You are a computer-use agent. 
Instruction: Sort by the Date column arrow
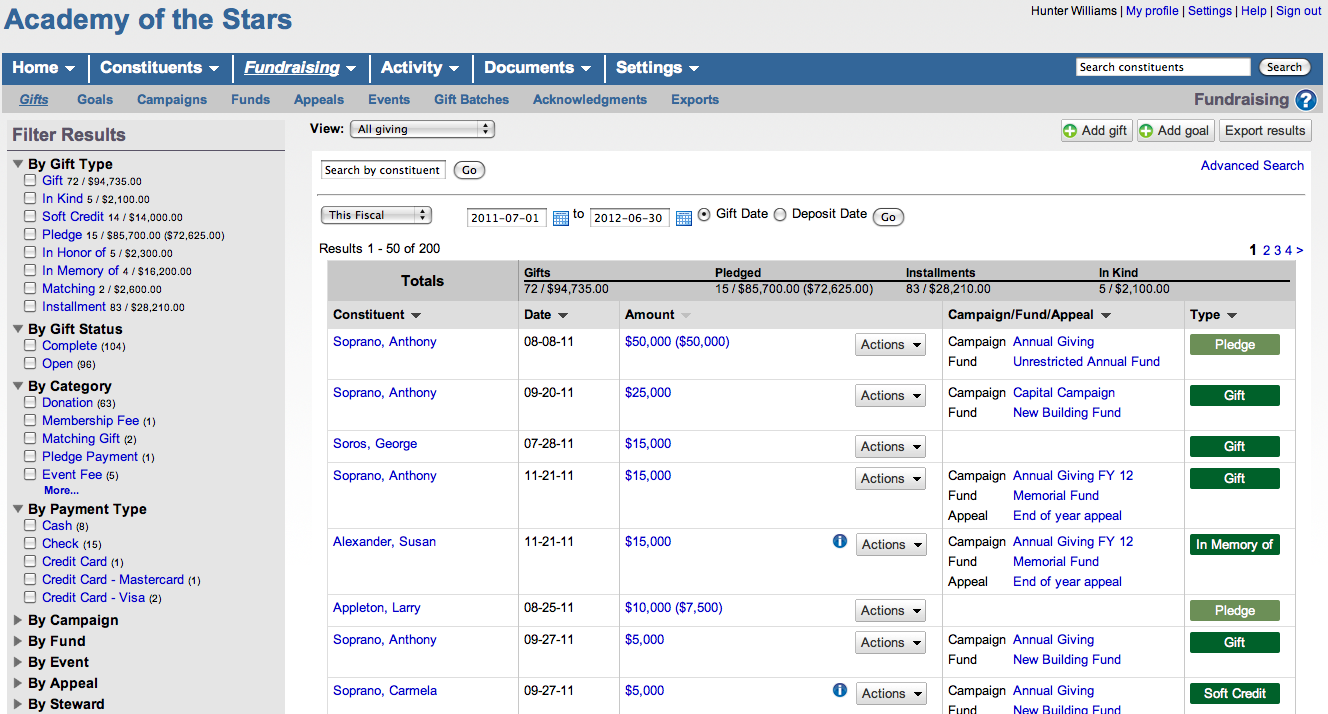pos(564,315)
